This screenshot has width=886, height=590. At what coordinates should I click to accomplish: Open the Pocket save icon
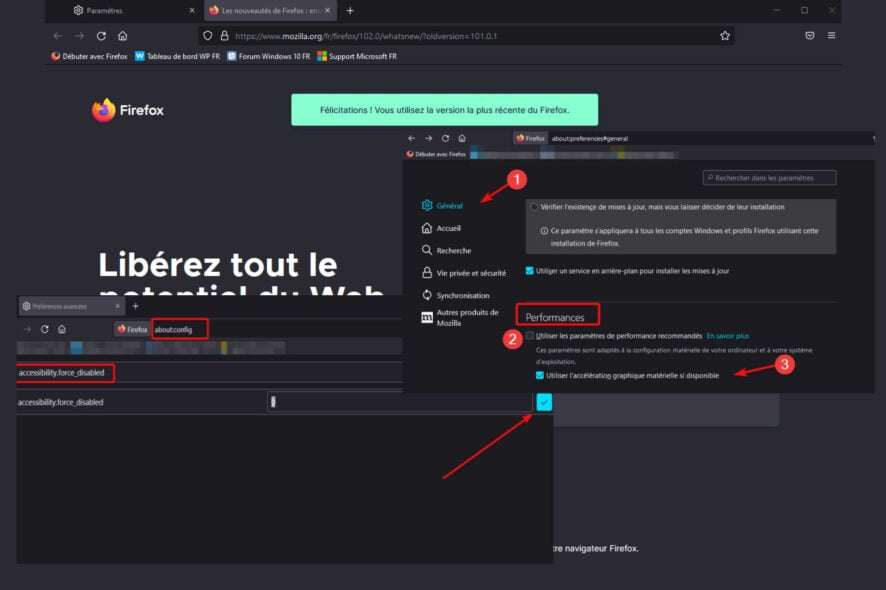click(x=810, y=36)
